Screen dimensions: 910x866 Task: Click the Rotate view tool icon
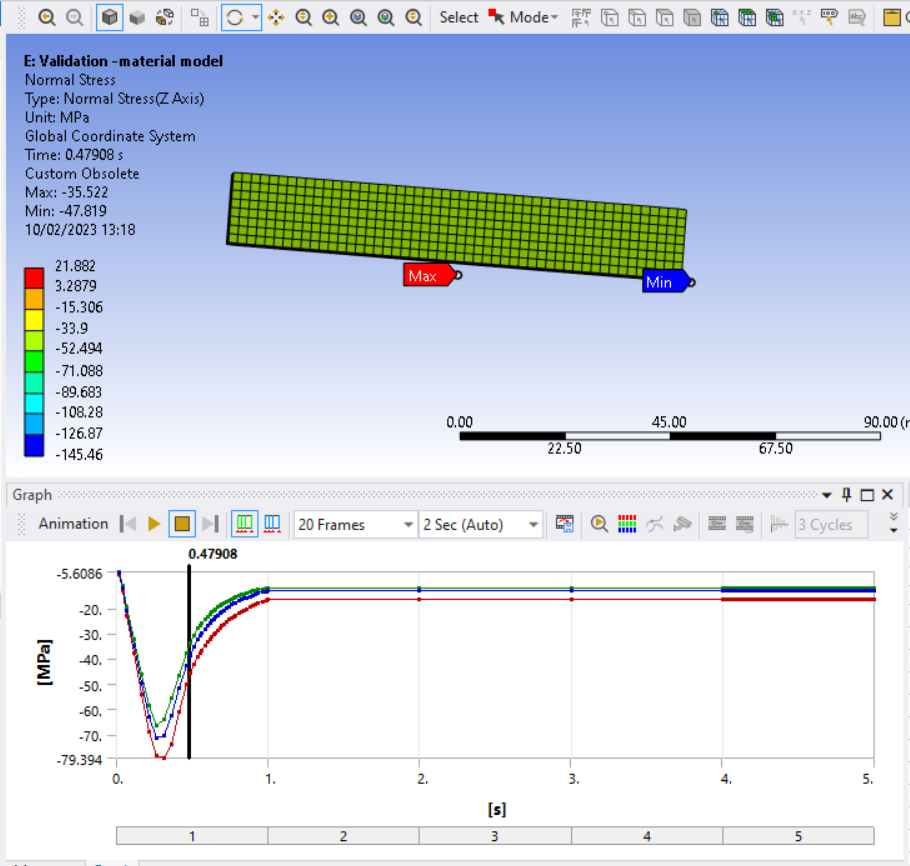[x=235, y=17]
